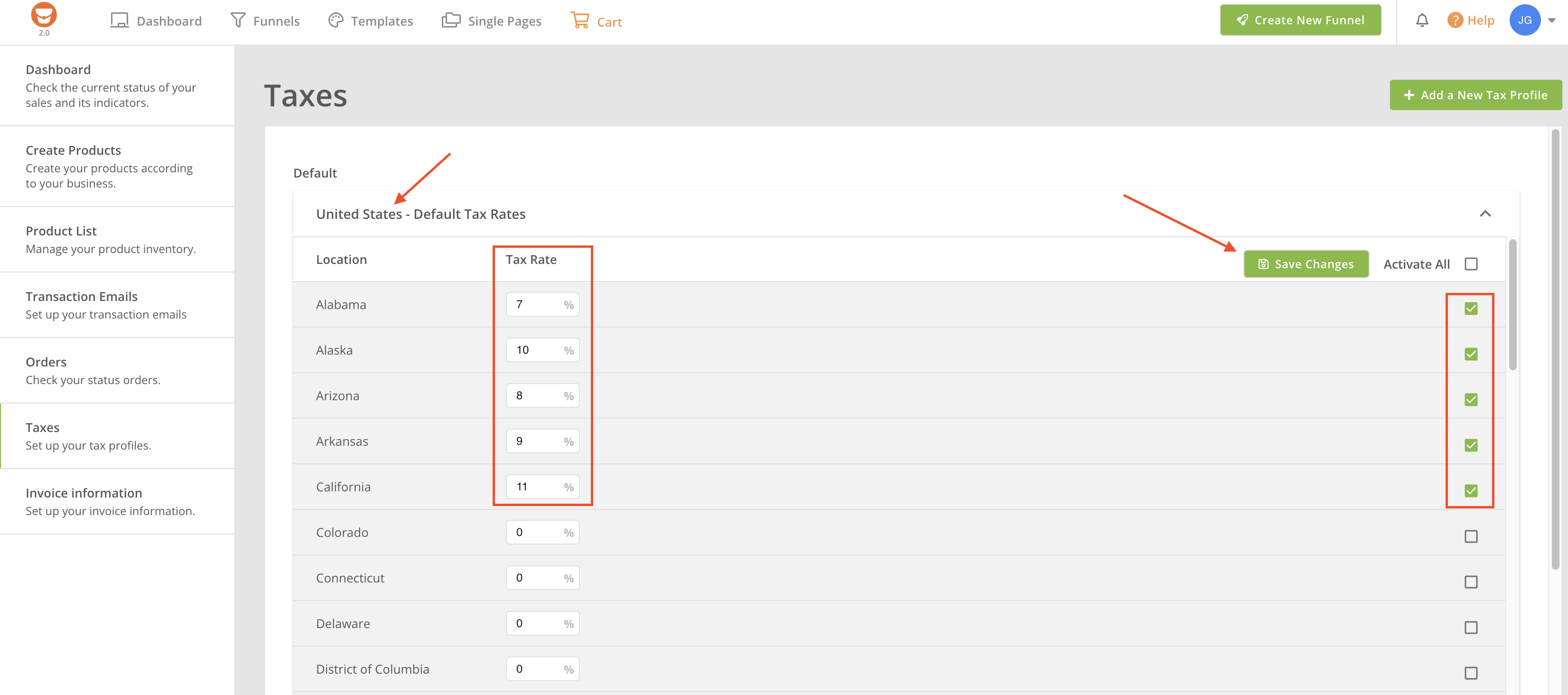Image resolution: width=1568 pixels, height=695 pixels.
Task: Click the orange Help question mark icon
Action: (1455, 21)
